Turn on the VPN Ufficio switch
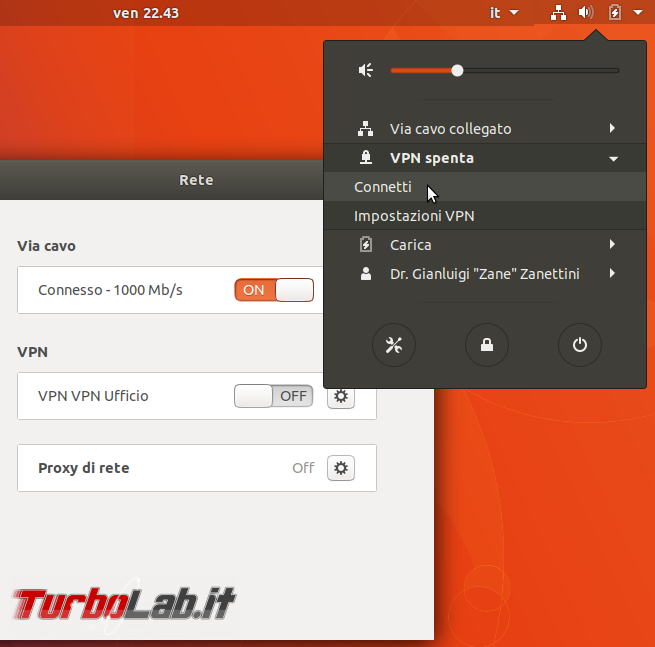655x647 pixels. point(274,396)
